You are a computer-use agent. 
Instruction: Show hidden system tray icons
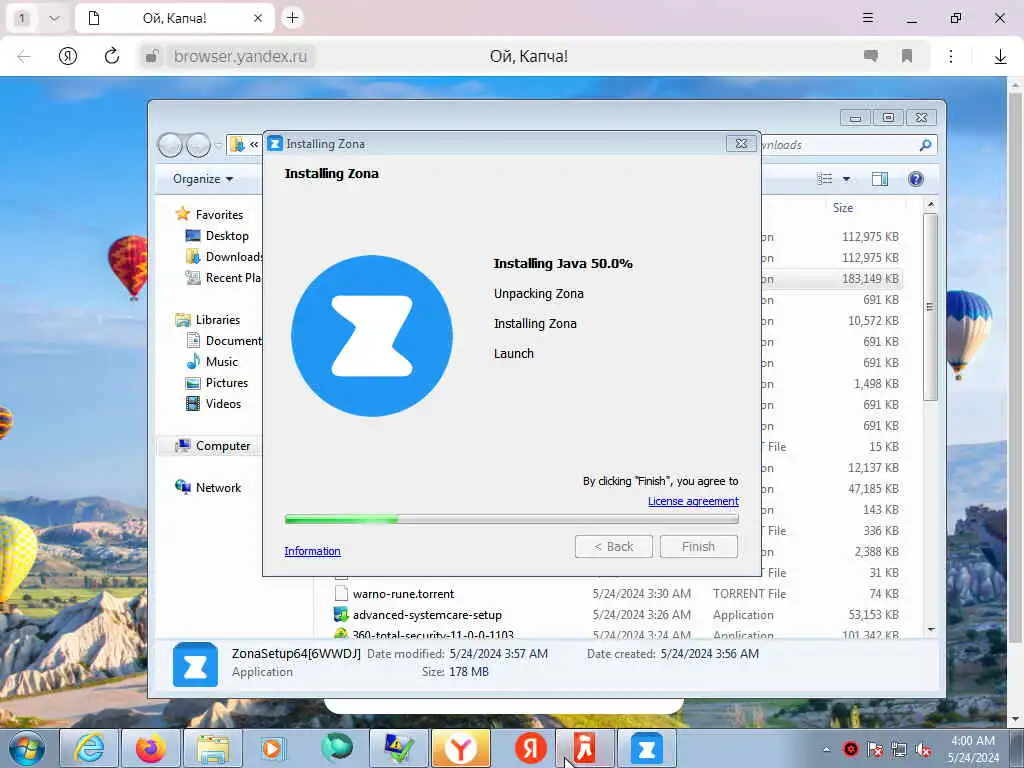pos(827,750)
